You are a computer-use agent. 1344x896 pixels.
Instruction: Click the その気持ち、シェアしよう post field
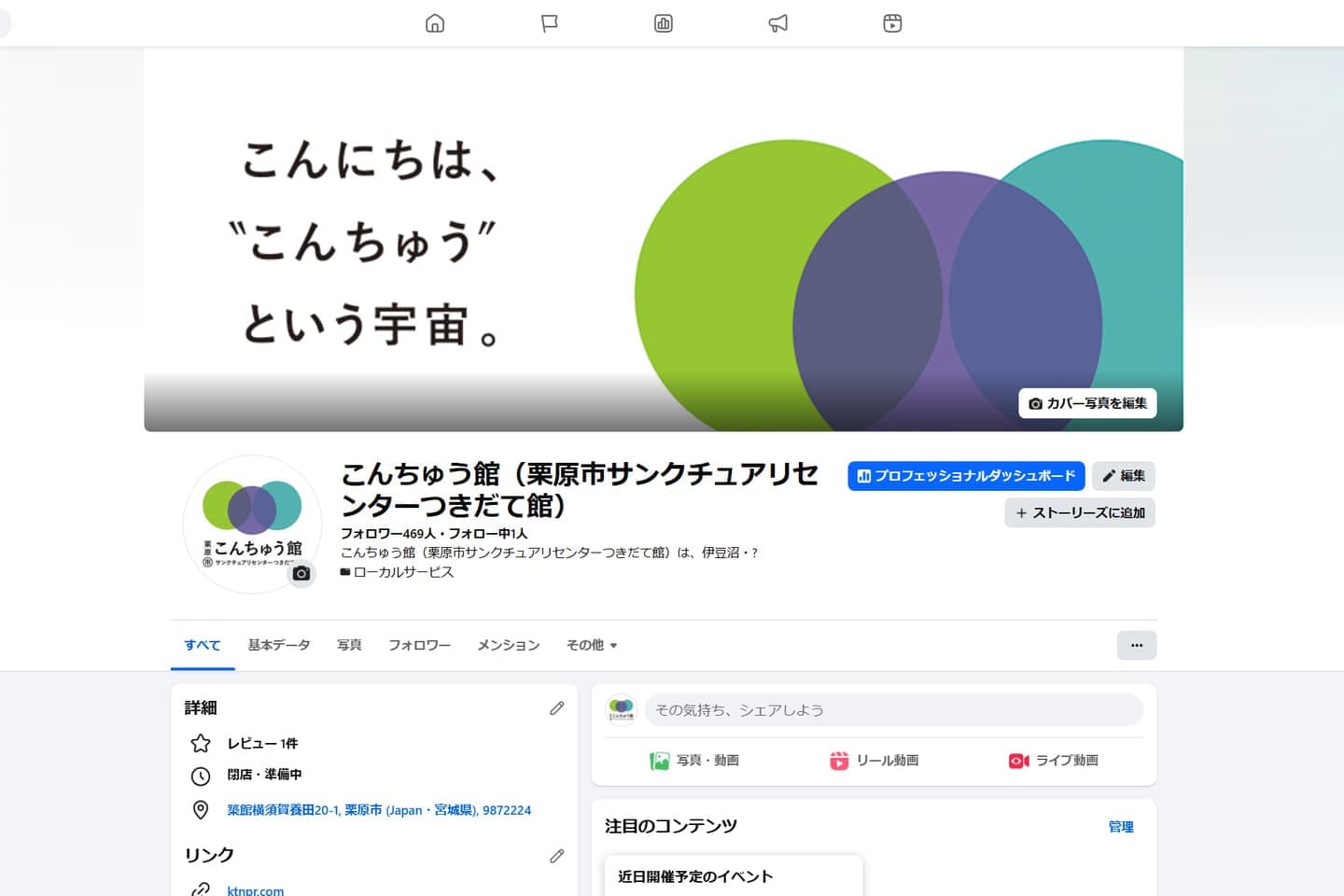click(893, 710)
